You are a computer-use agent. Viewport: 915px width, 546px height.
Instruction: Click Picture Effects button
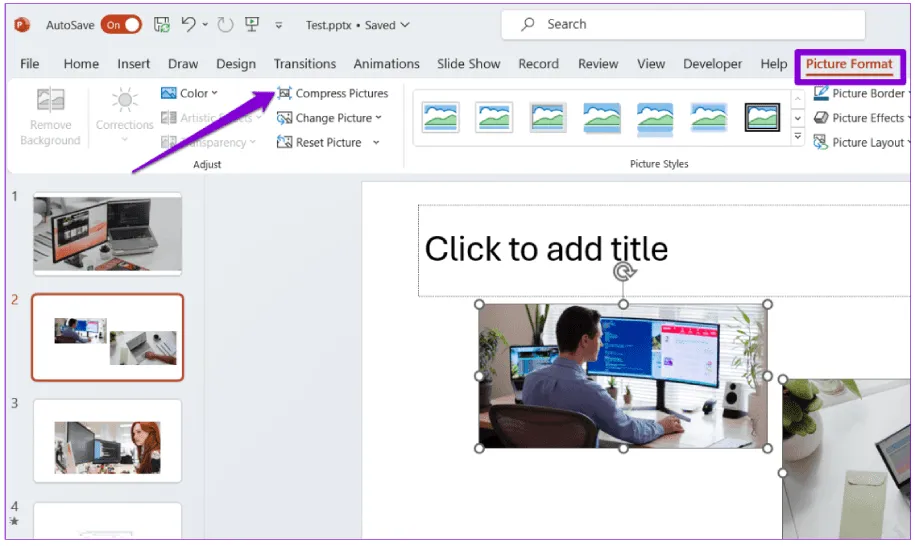point(862,118)
